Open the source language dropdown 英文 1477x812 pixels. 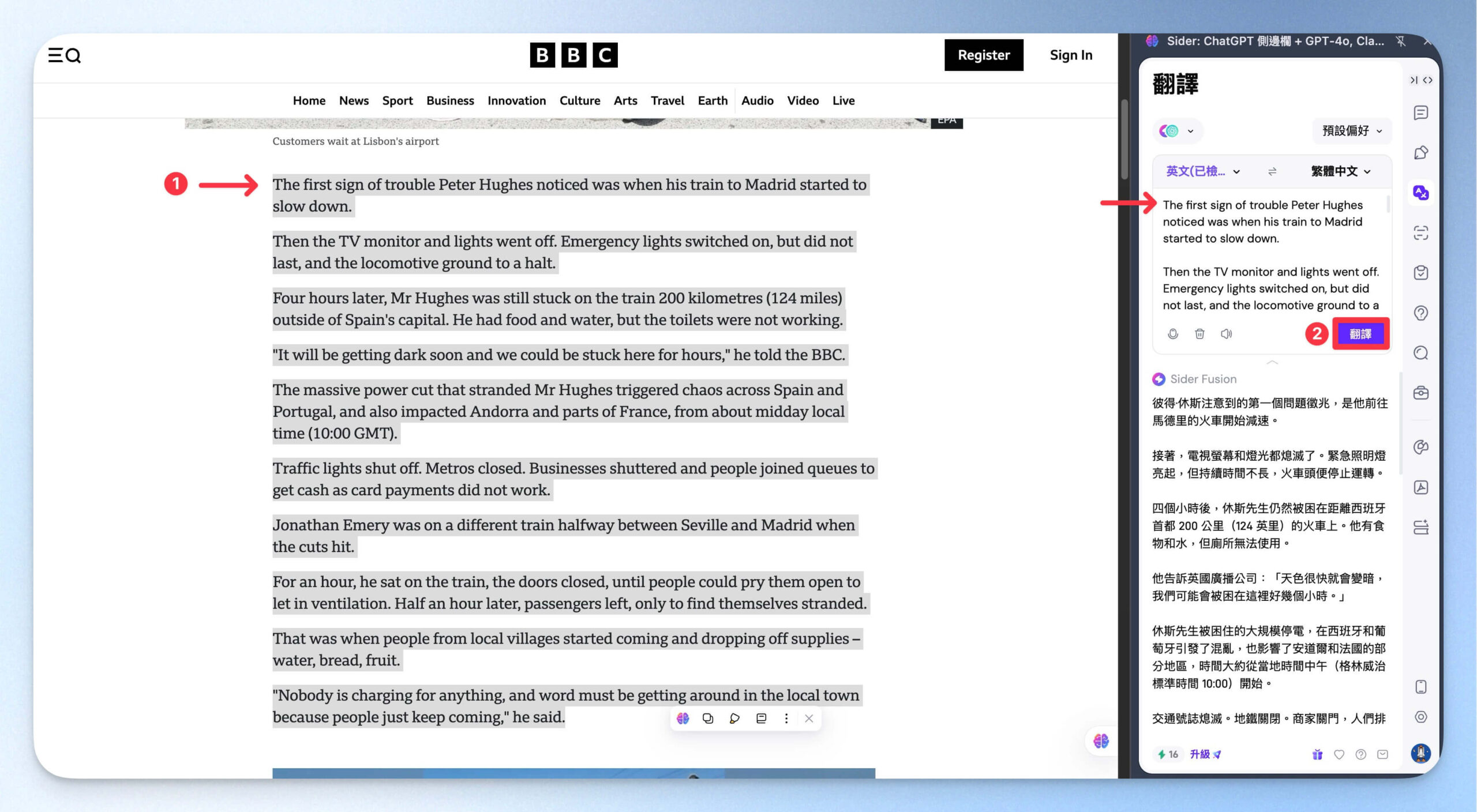pos(1202,171)
